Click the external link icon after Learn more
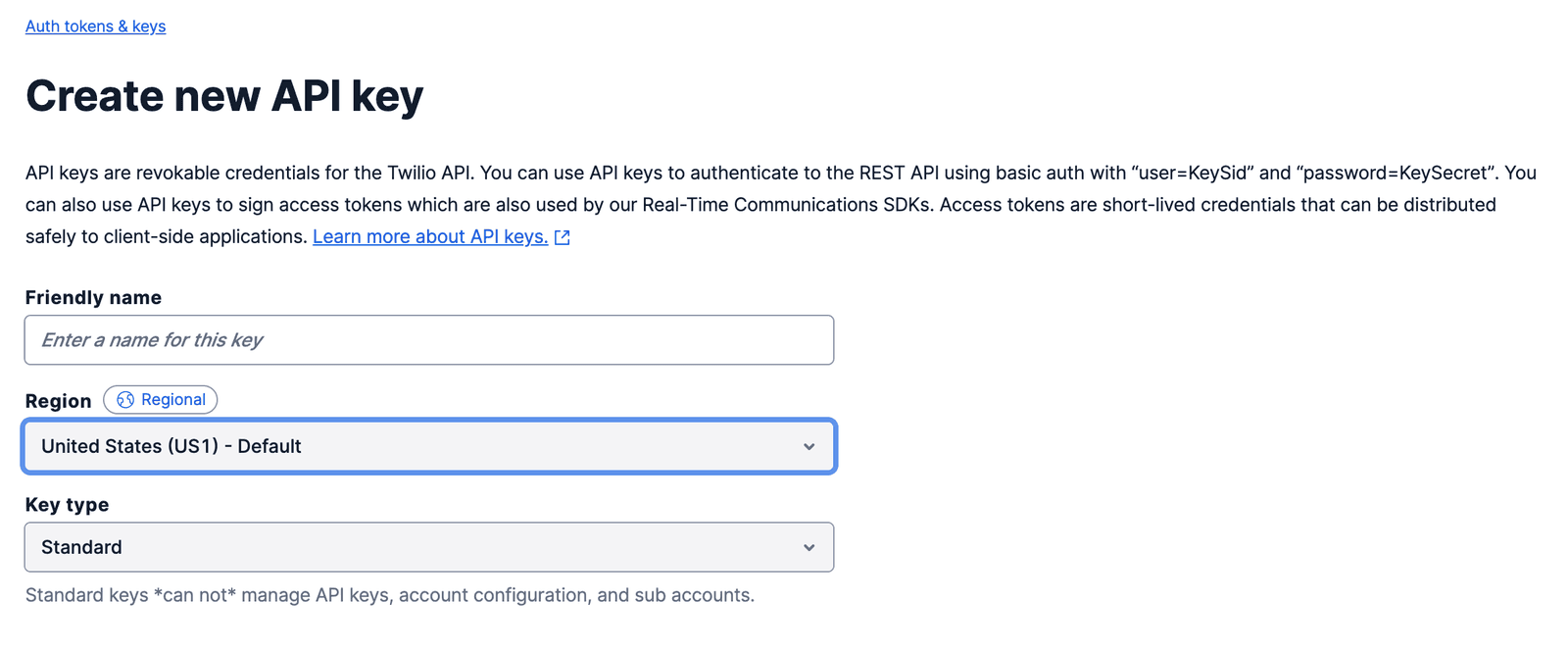This screenshot has height=652, width=1568. 563,237
